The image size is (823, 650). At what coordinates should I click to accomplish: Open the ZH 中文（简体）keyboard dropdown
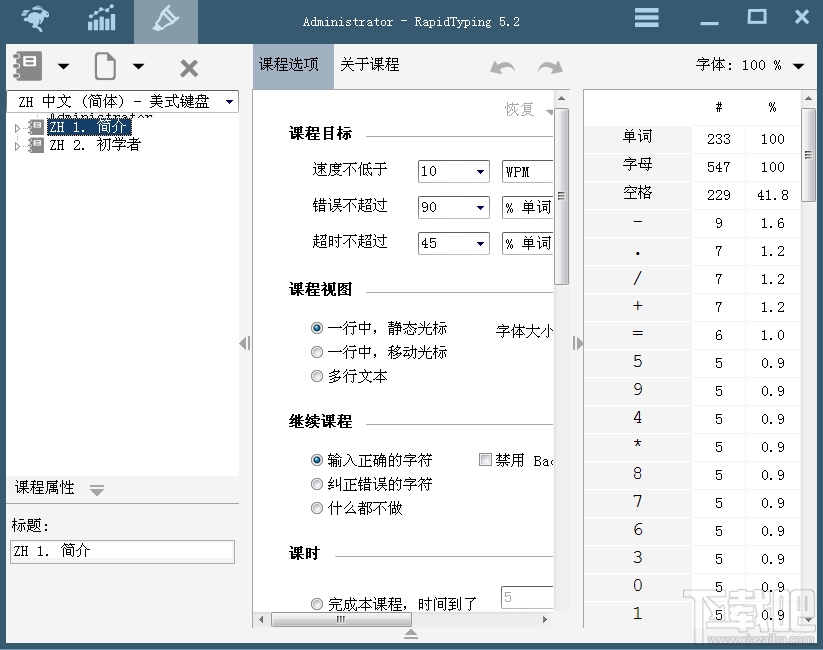pos(229,101)
